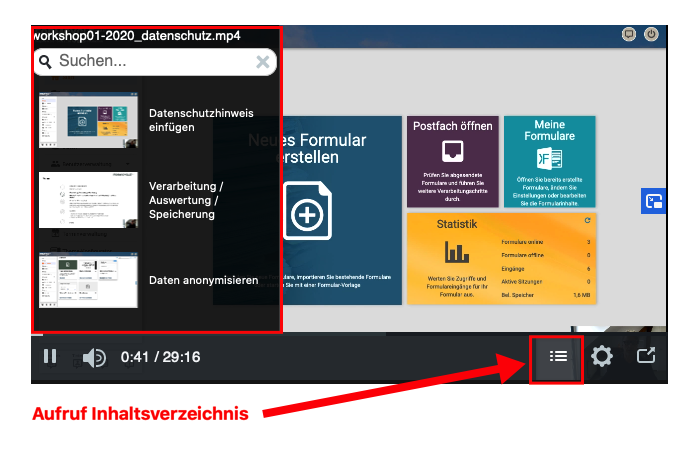The image size is (700, 450).
Task: Click the monitor icon in top right corner
Action: 628,34
